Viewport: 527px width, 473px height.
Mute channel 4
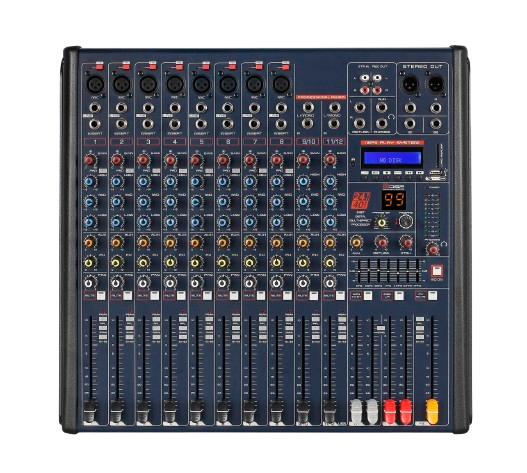click(x=181, y=296)
